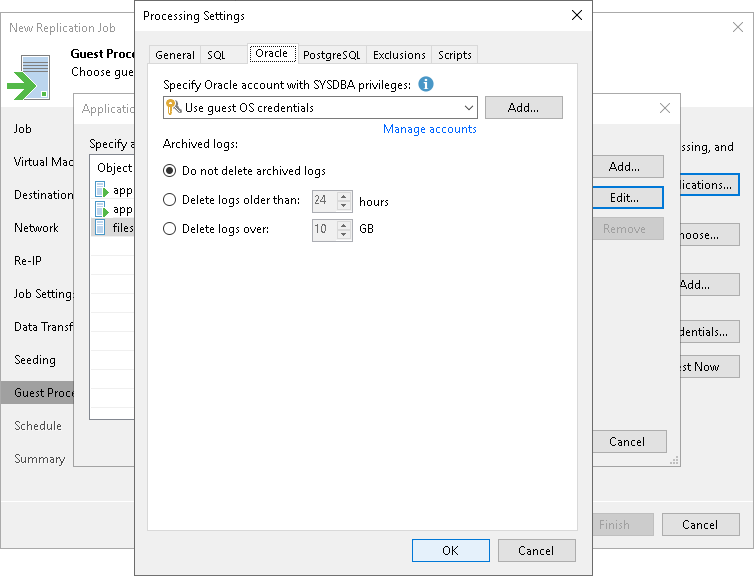Close the Application-aware processing options window

click(665, 108)
